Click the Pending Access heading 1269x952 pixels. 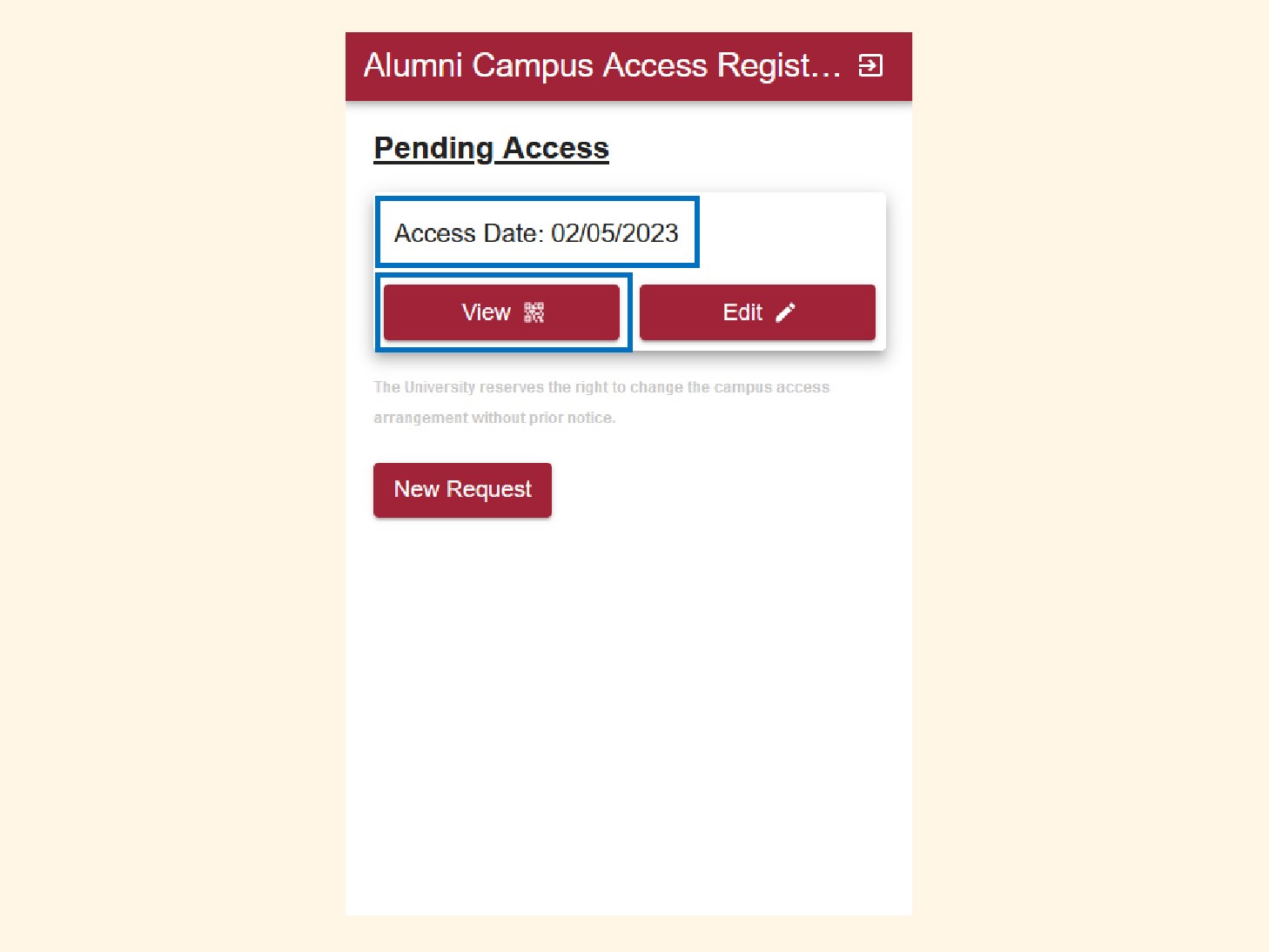click(491, 148)
